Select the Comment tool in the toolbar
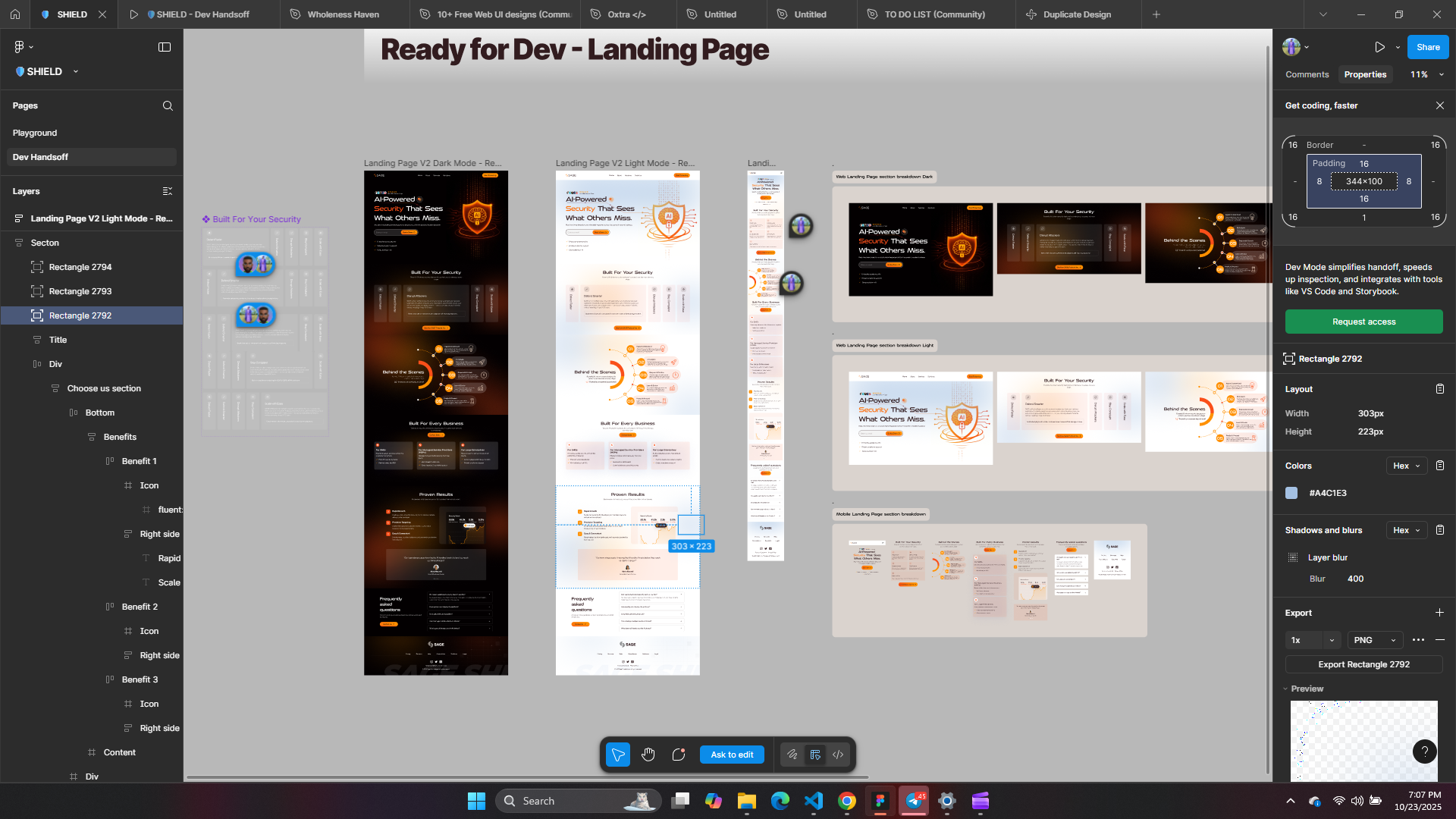 coord(679,755)
